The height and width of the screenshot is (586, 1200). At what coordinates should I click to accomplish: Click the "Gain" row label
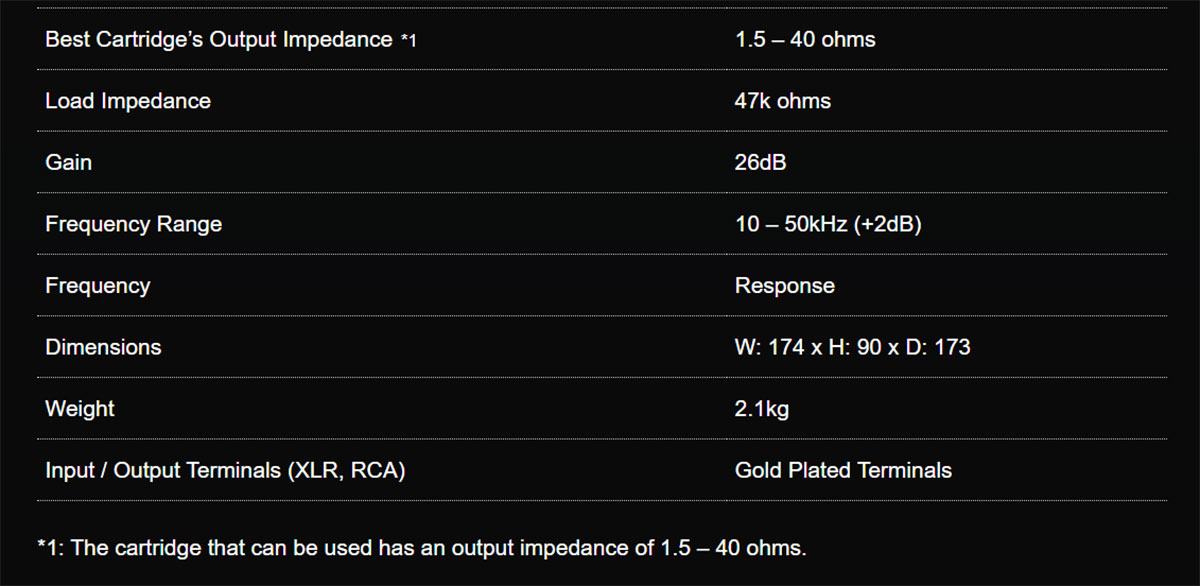(x=68, y=162)
